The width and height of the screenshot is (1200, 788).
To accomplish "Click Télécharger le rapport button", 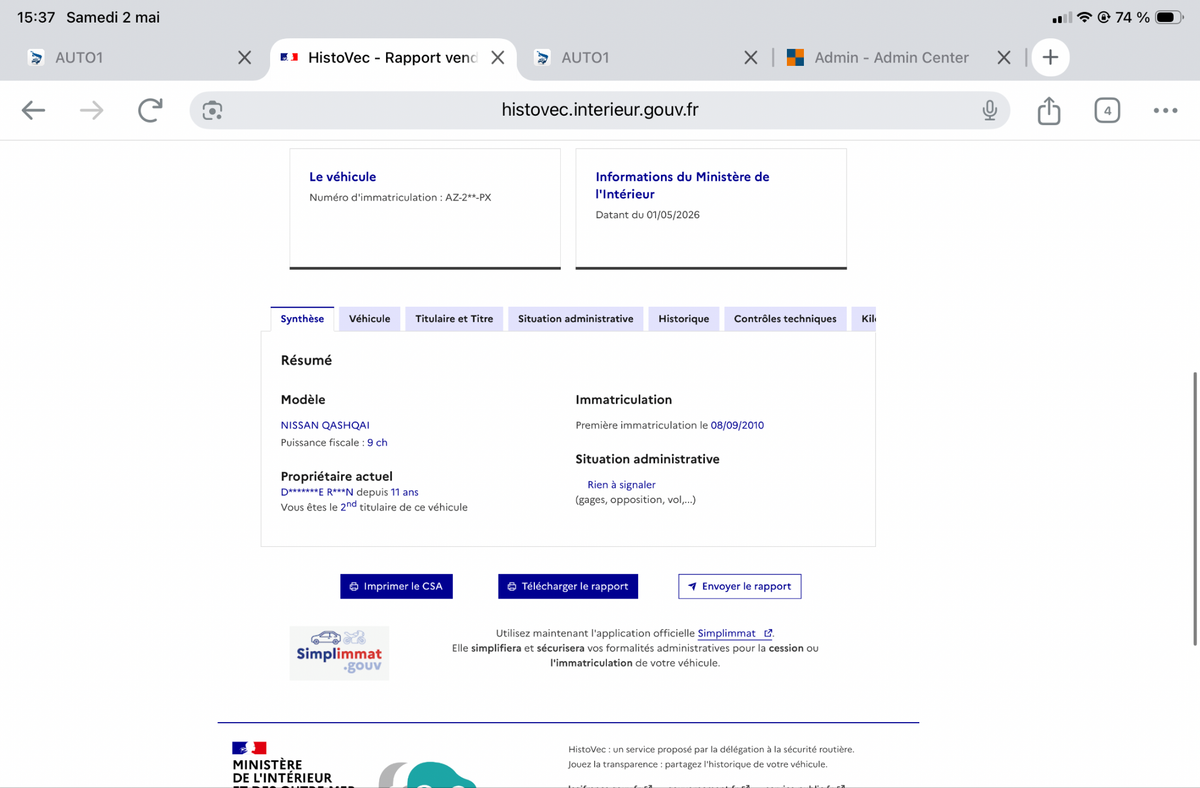I will [568, 586].
